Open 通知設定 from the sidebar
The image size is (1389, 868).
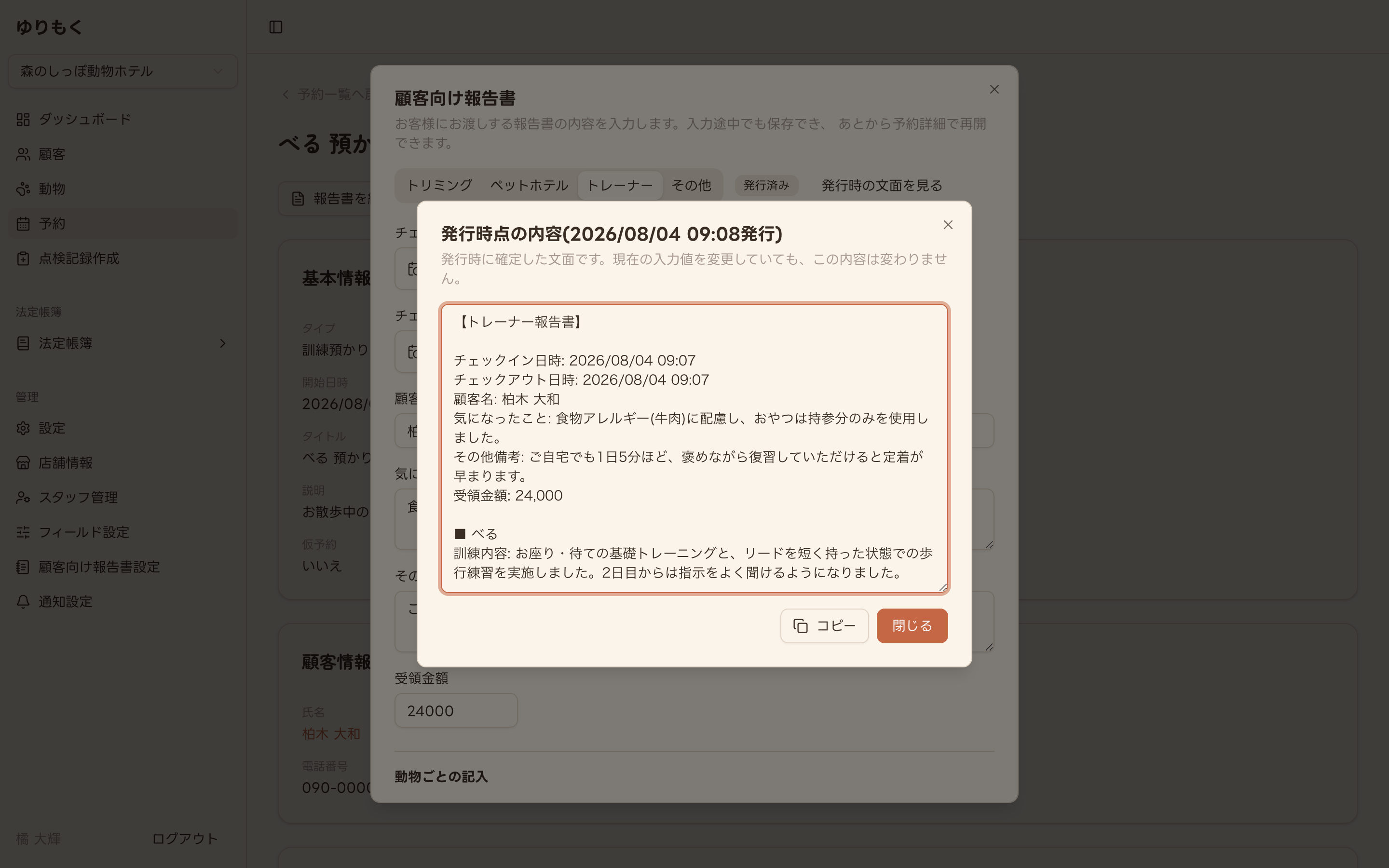tap(123, 602)
